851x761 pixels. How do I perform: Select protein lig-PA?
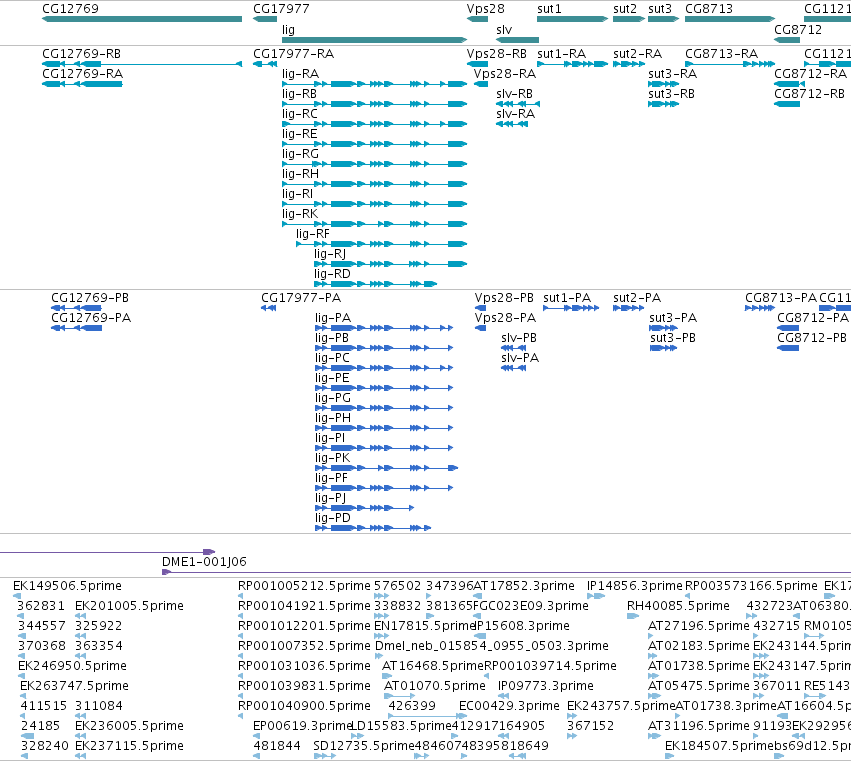pyautogui.click(x=384, y=328)
